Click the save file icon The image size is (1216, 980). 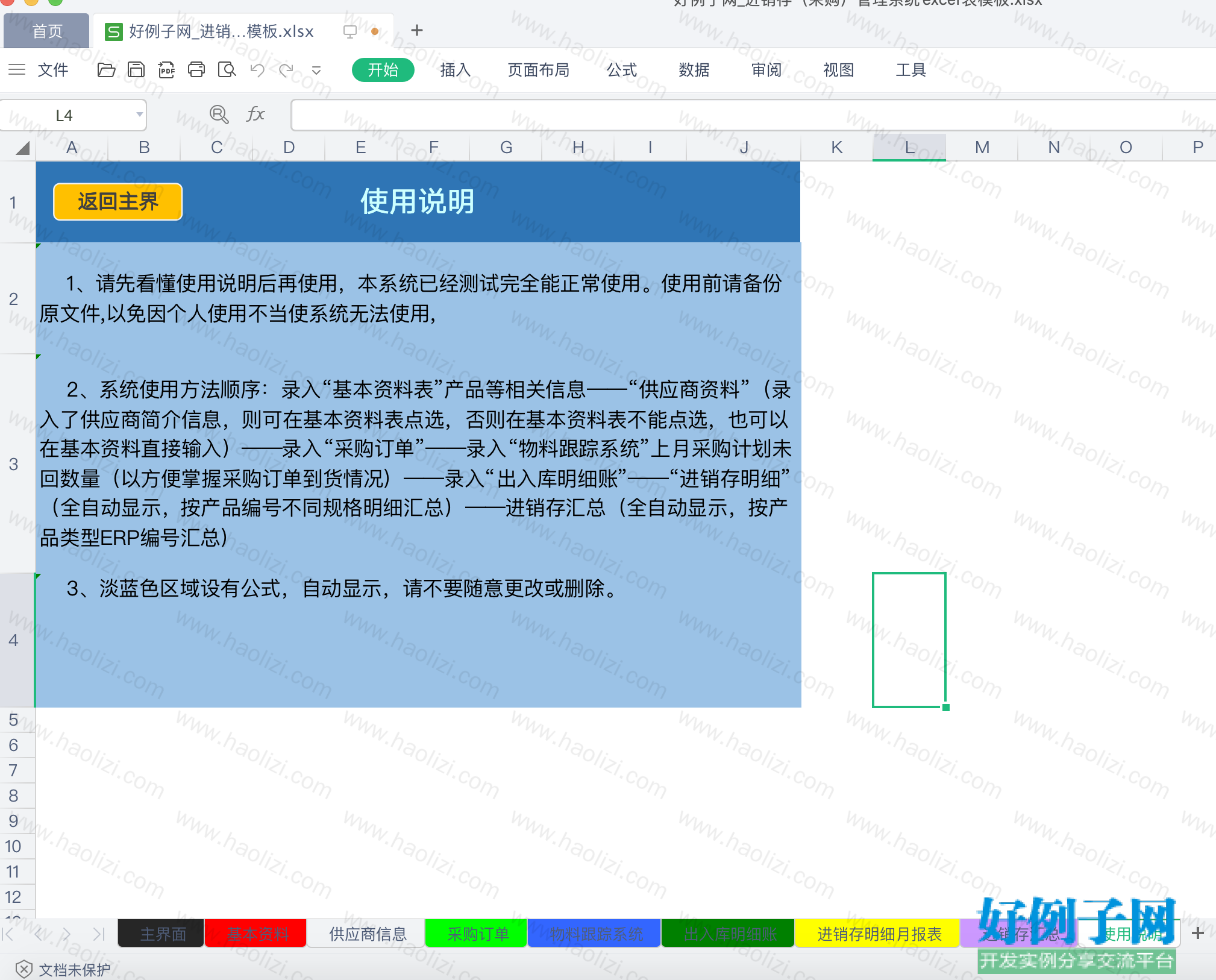pyautogui.click(x=136, y=70)
